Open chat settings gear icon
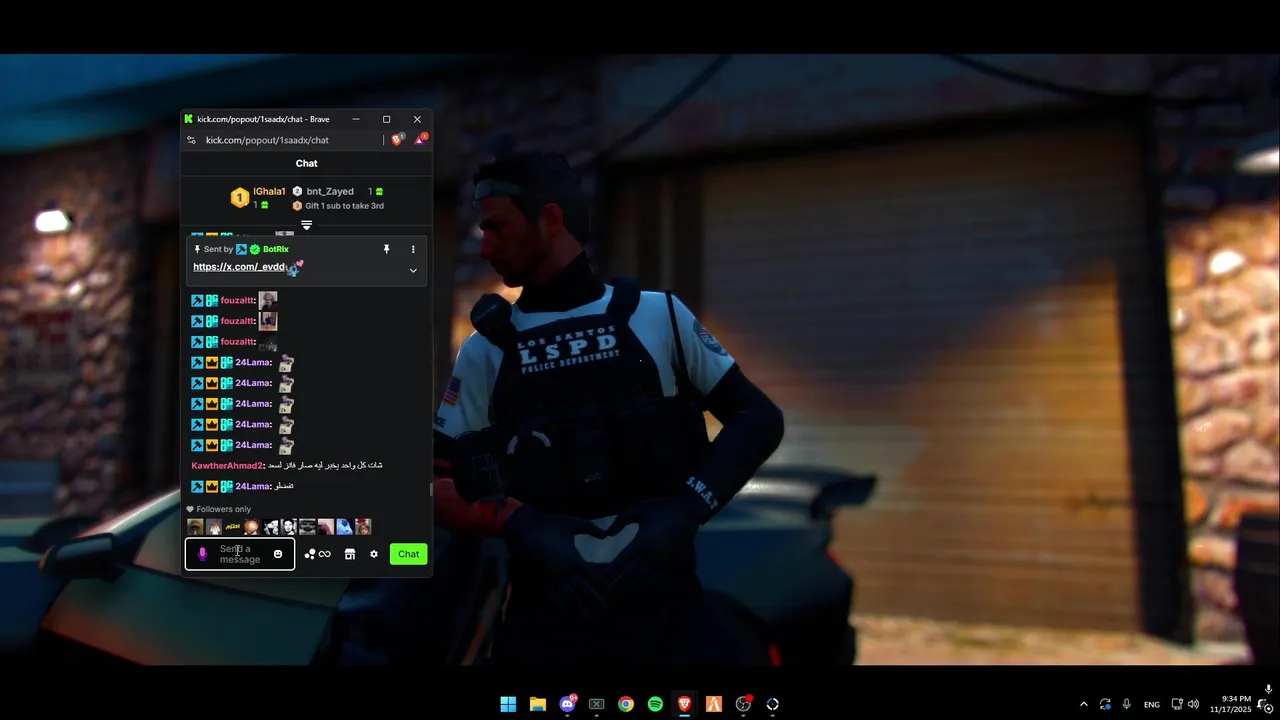 tap(374, 554)
